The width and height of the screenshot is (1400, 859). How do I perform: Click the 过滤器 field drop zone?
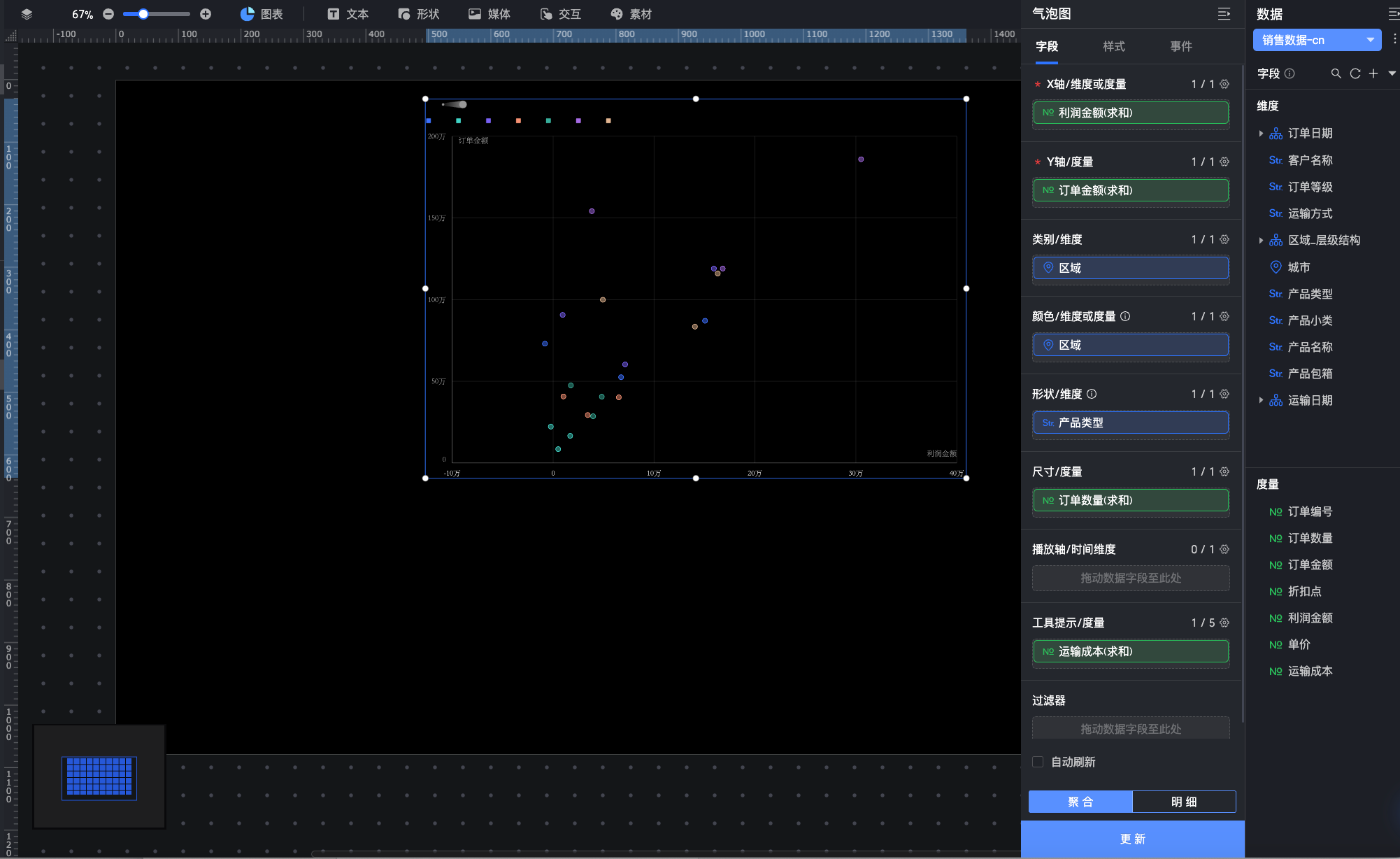(x=1131, y=728)
